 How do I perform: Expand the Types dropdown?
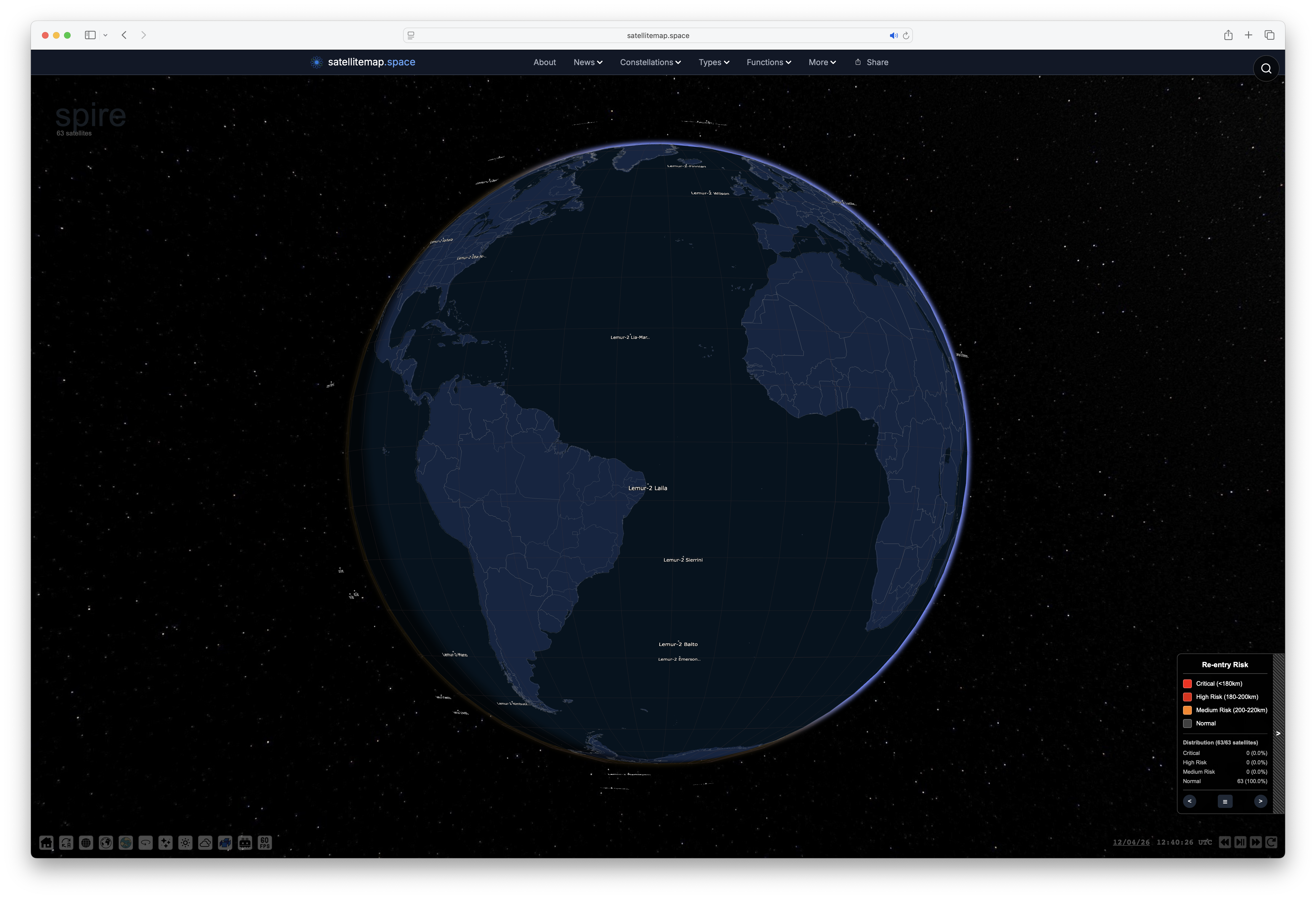coord(713,62)
